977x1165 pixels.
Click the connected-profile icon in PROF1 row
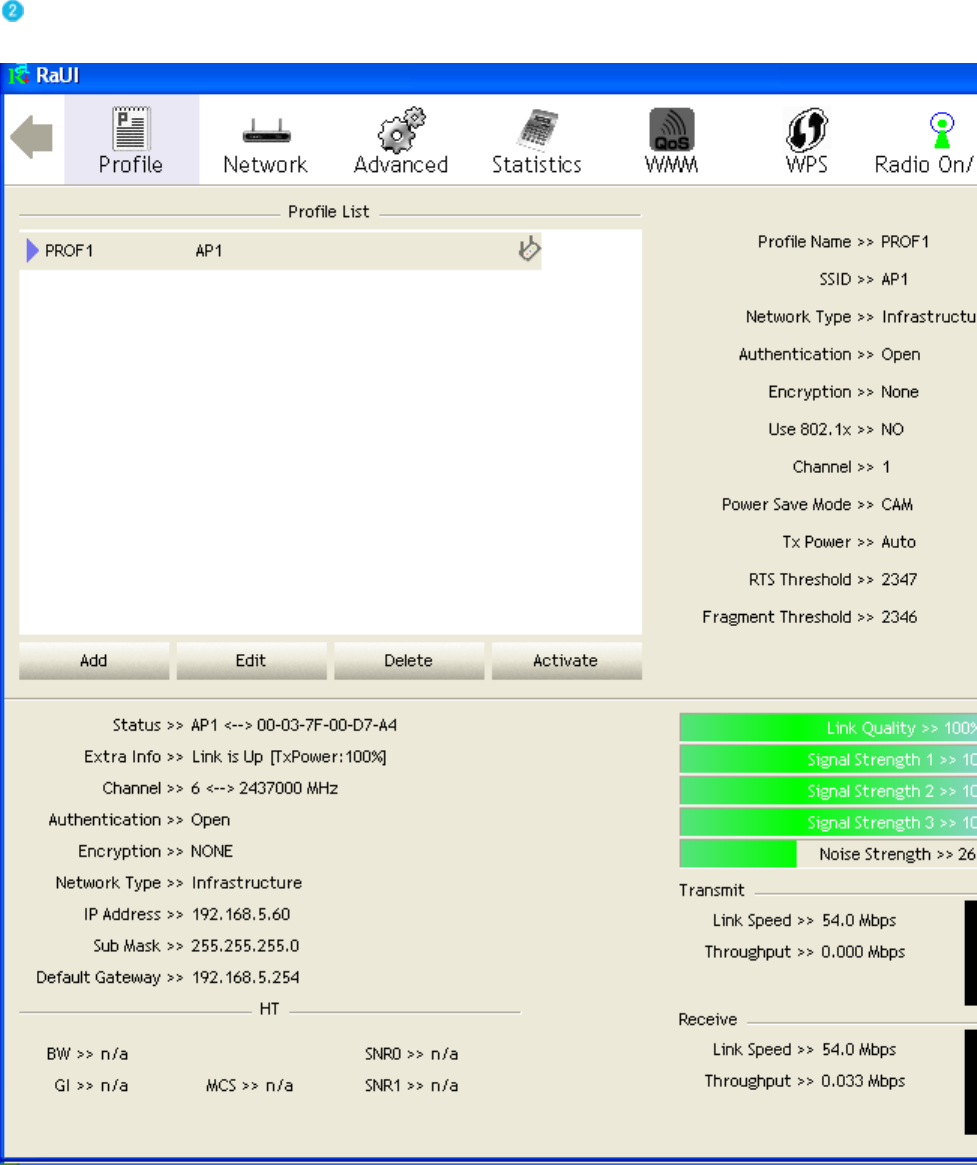529,249
